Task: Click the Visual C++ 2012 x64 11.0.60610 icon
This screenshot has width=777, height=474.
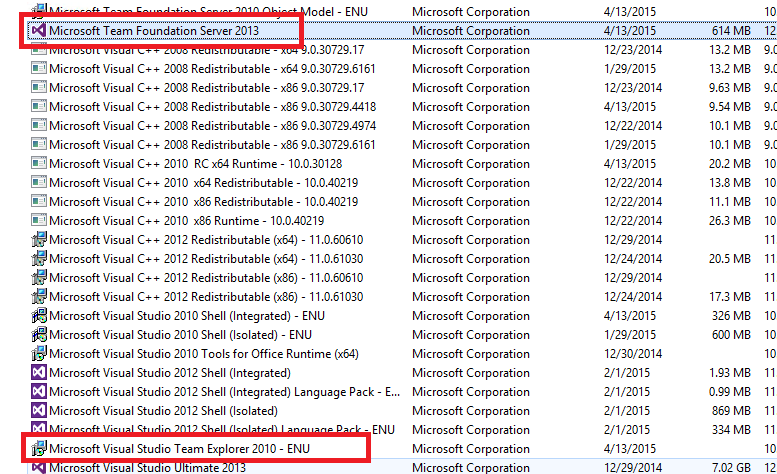Action: [39, 240]
